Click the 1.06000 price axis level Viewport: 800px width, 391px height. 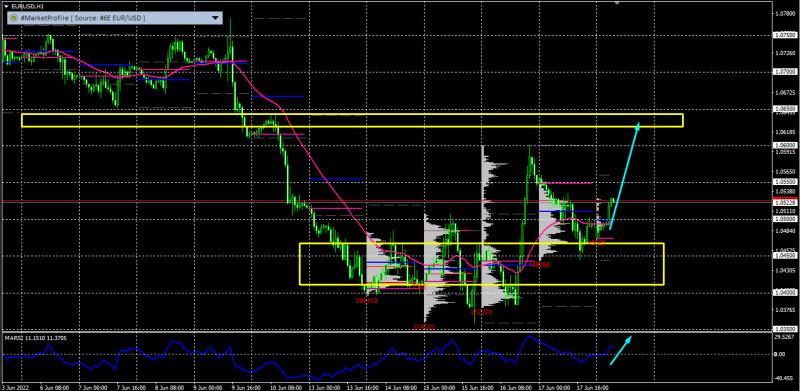(785, 145)
